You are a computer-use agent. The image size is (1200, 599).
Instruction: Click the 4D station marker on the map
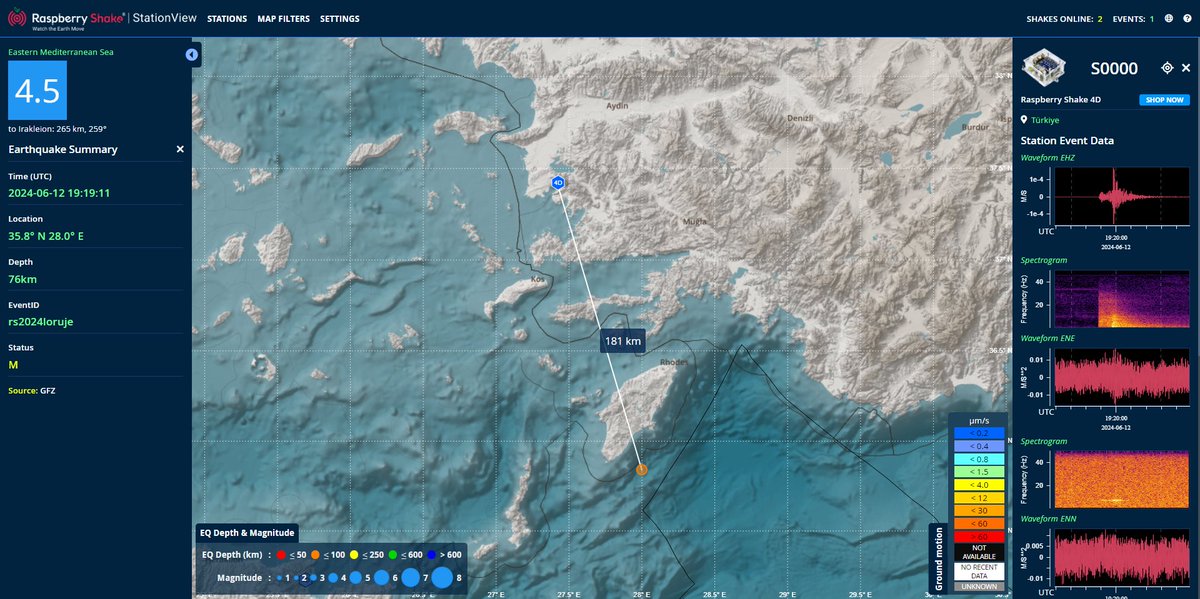click(558, 183)
